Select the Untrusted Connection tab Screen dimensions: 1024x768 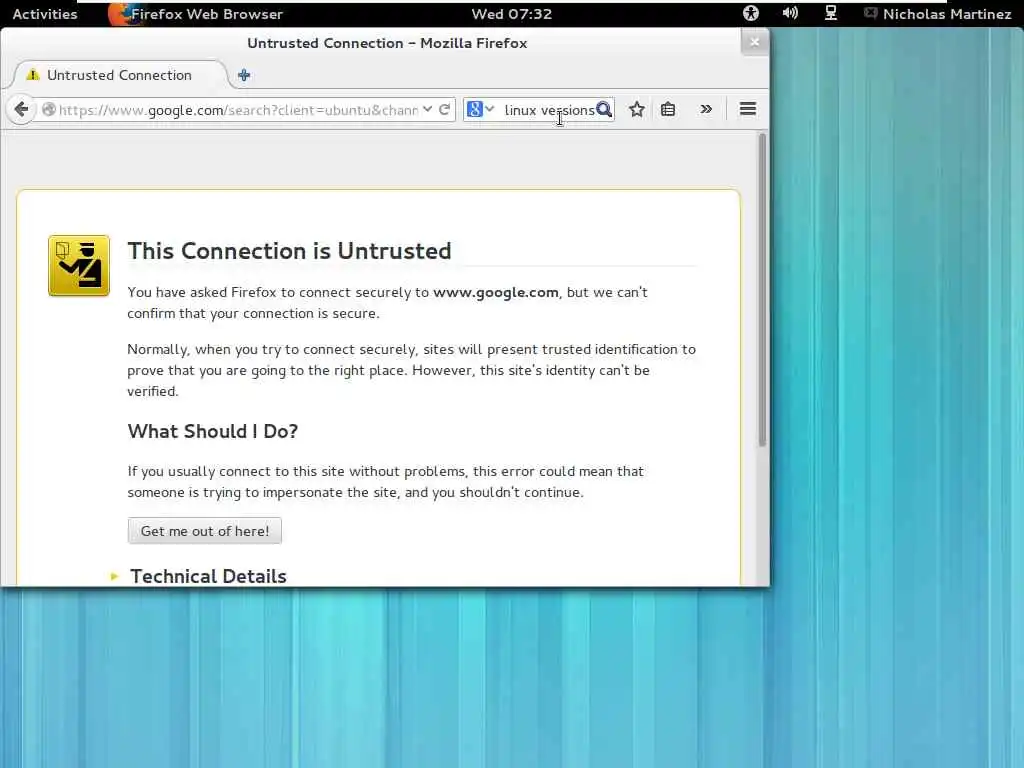click(120, 75)
